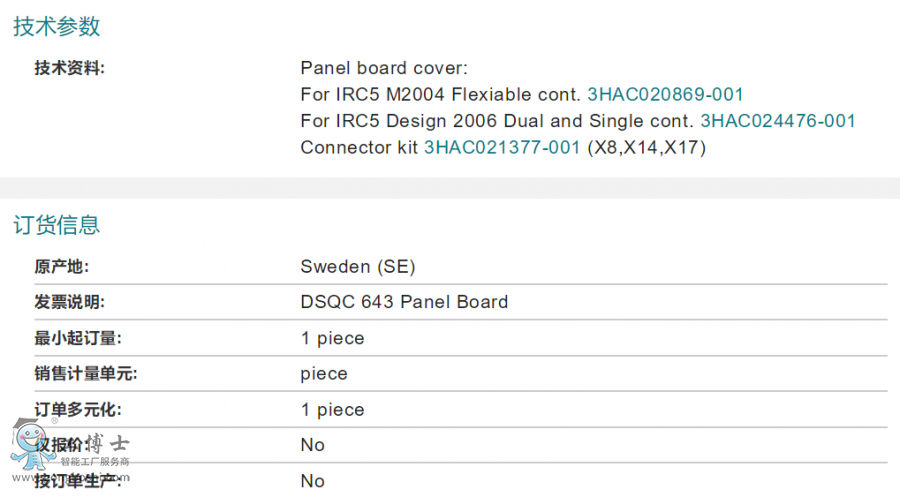Click the 'DSQC 643 Panel Board' description
The width and height of the screenshot is (900, 497).
click(404, 302)
